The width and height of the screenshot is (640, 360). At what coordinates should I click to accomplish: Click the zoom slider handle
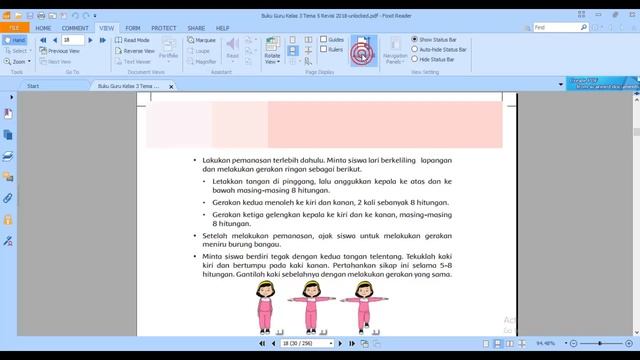tap(600, 344)
